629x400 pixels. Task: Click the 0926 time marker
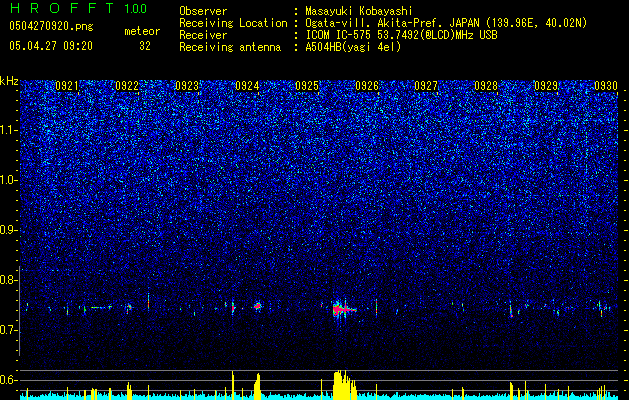pyautogui.click(x=367, y=86)
